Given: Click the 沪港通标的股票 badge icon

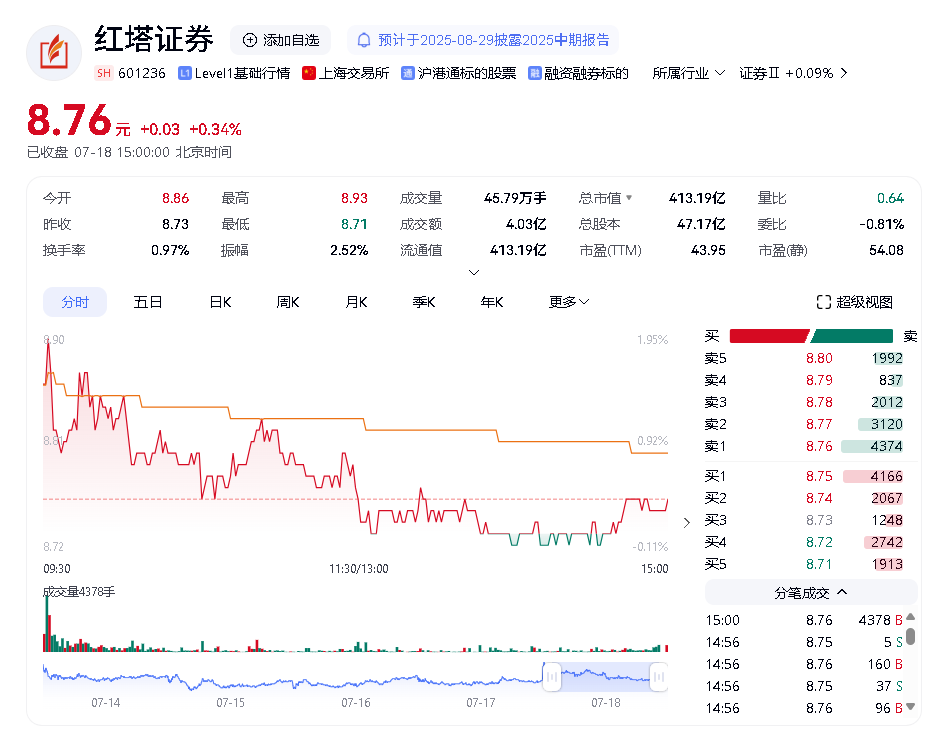Looking at the screenshot, I should 408,73.
